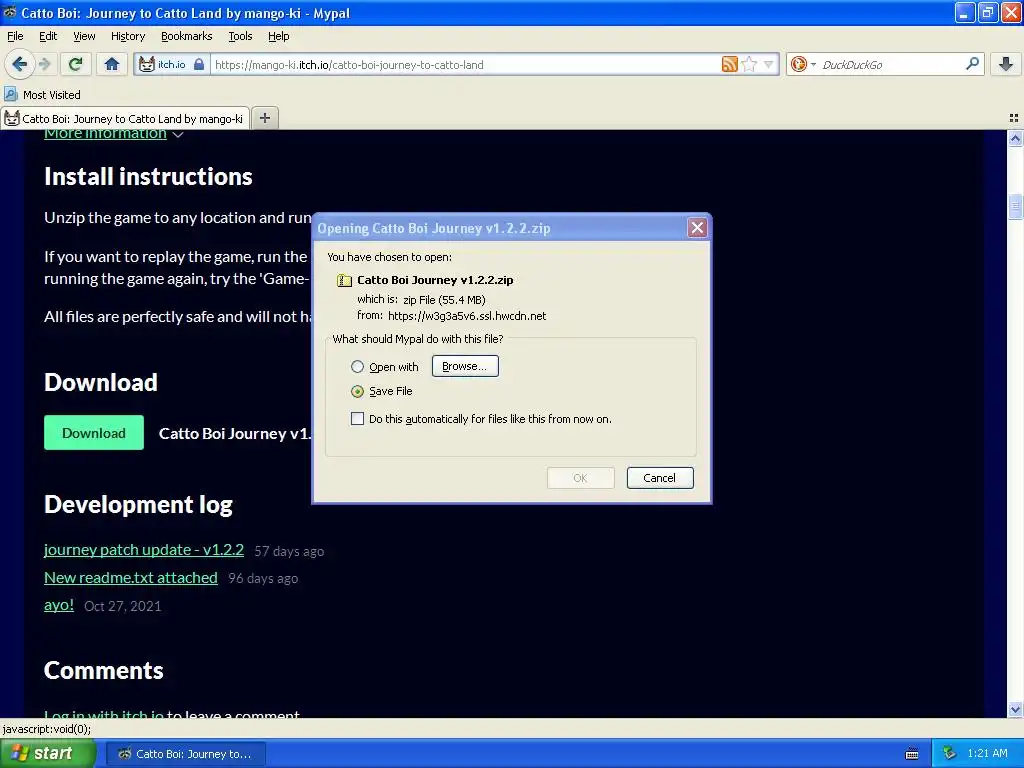Open the File menu

pos(15,36)
